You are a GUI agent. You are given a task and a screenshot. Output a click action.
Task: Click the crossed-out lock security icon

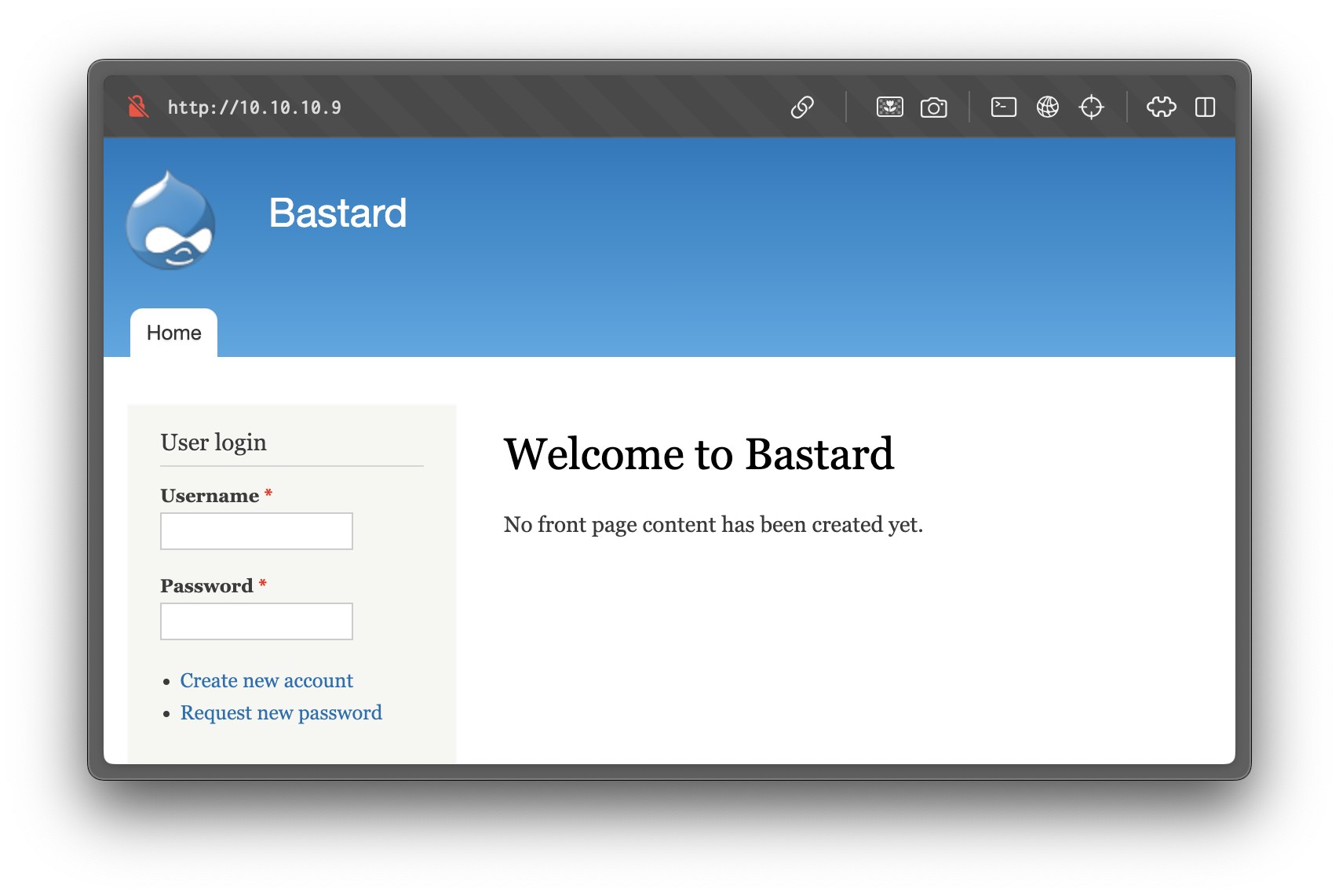click(x=138, y=107)
